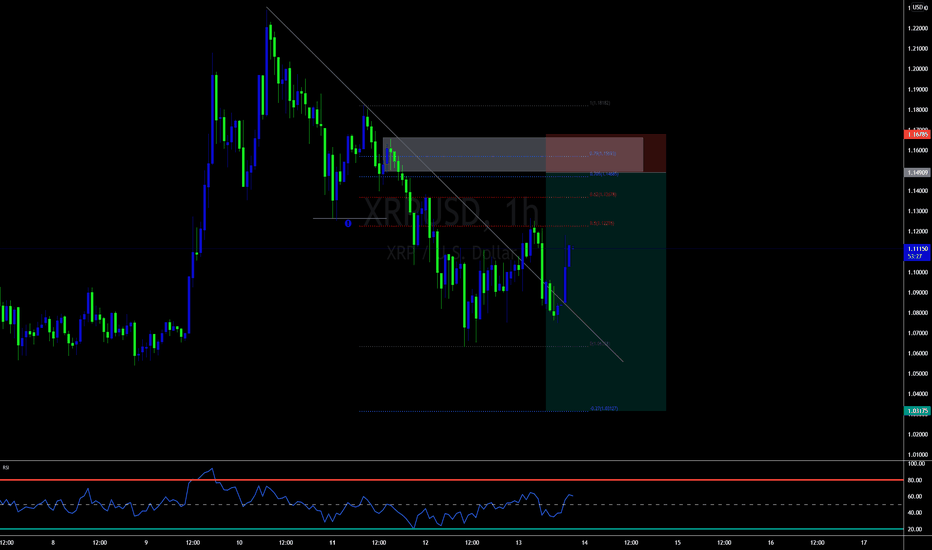932x550 pixels.
Task: Click the 1.20000 price axis label
Action: pyautogui.click(x=918, y=69)
